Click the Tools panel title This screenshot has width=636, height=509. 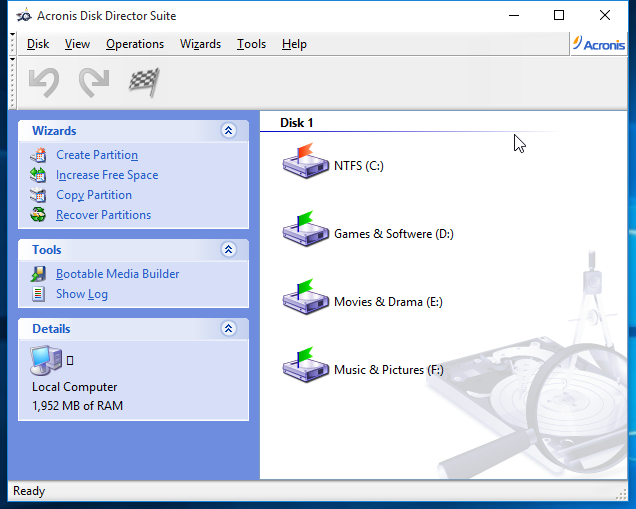(x=47, y=249)
